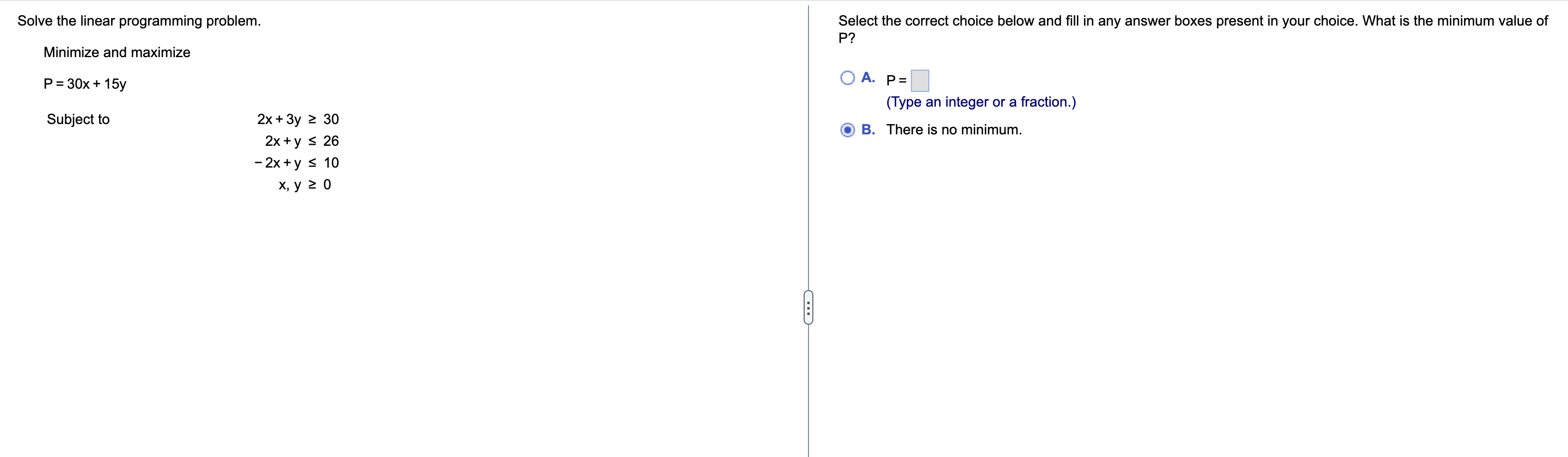The height and width of the screenshot is (457, 1568).
Task: Click the P = answer input box
Action: click(x=919, y=81)
